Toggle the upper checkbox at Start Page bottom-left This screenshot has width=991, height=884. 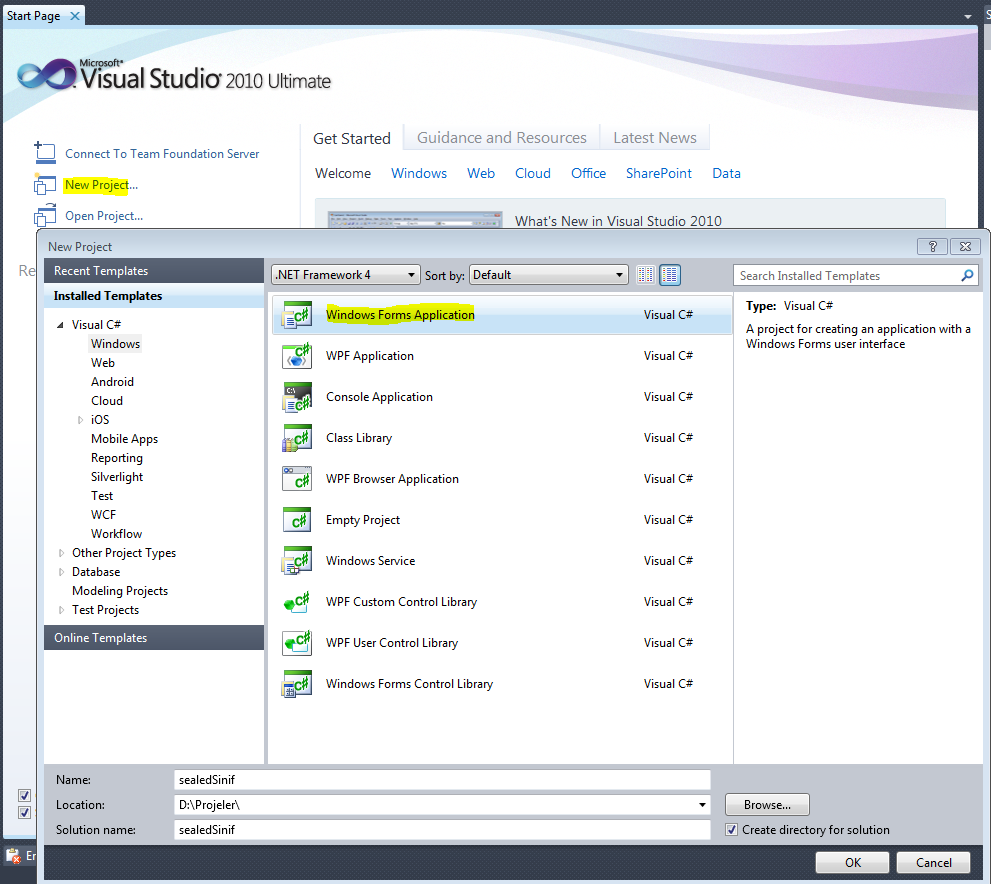[x=25, y=795]
